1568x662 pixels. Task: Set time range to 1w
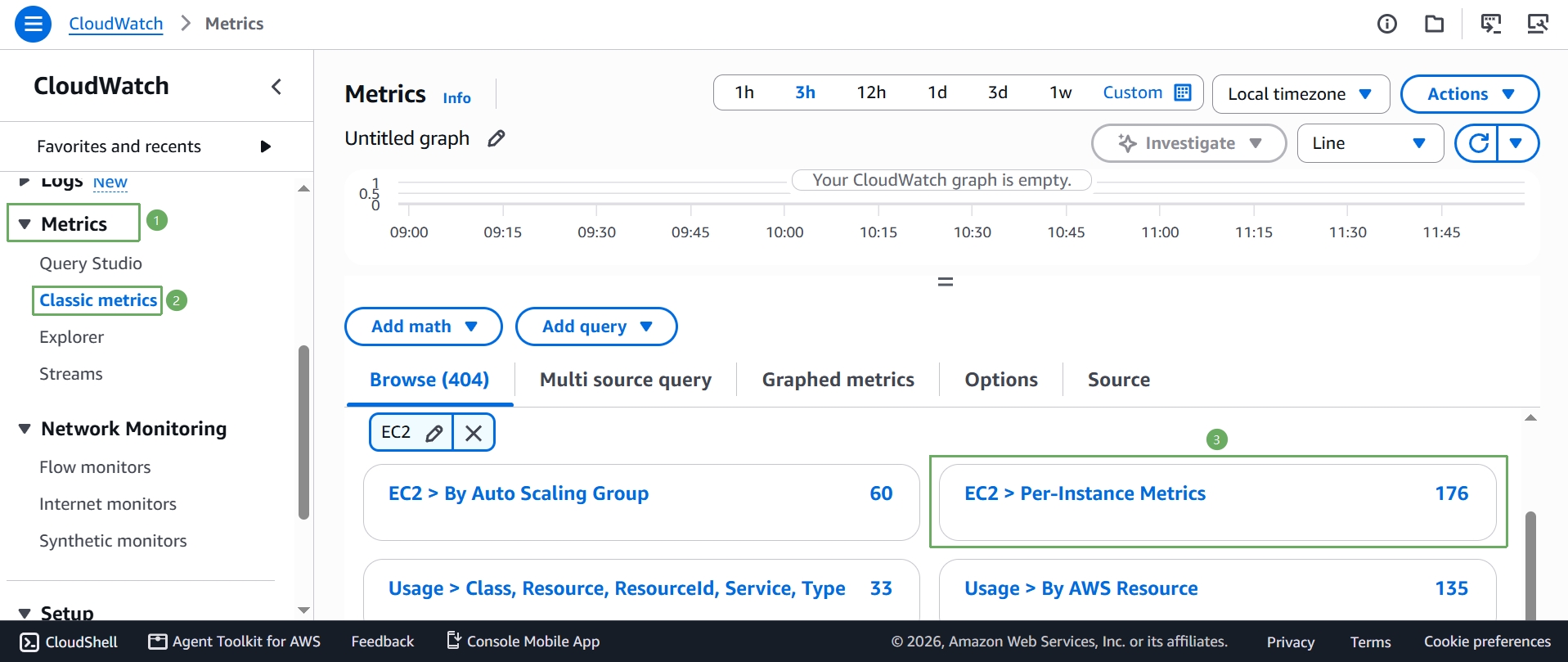1061,92
